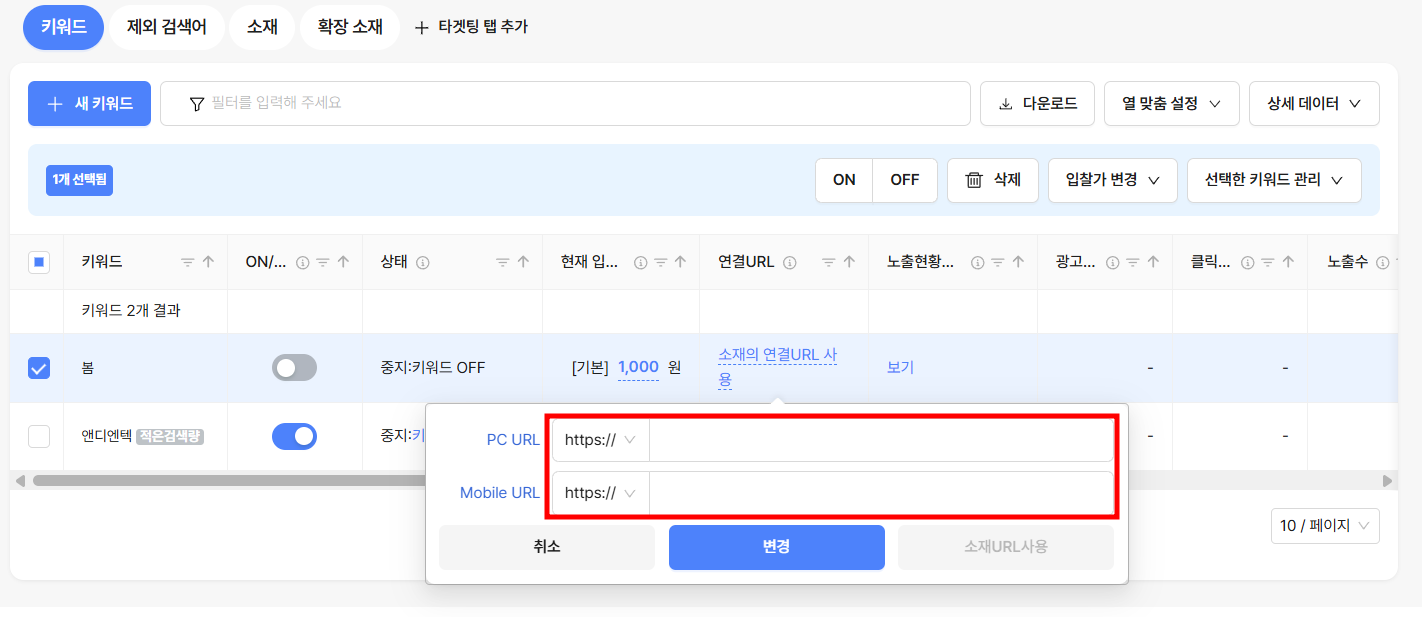Filter the 광고 column

click(x=1132, y=262)
